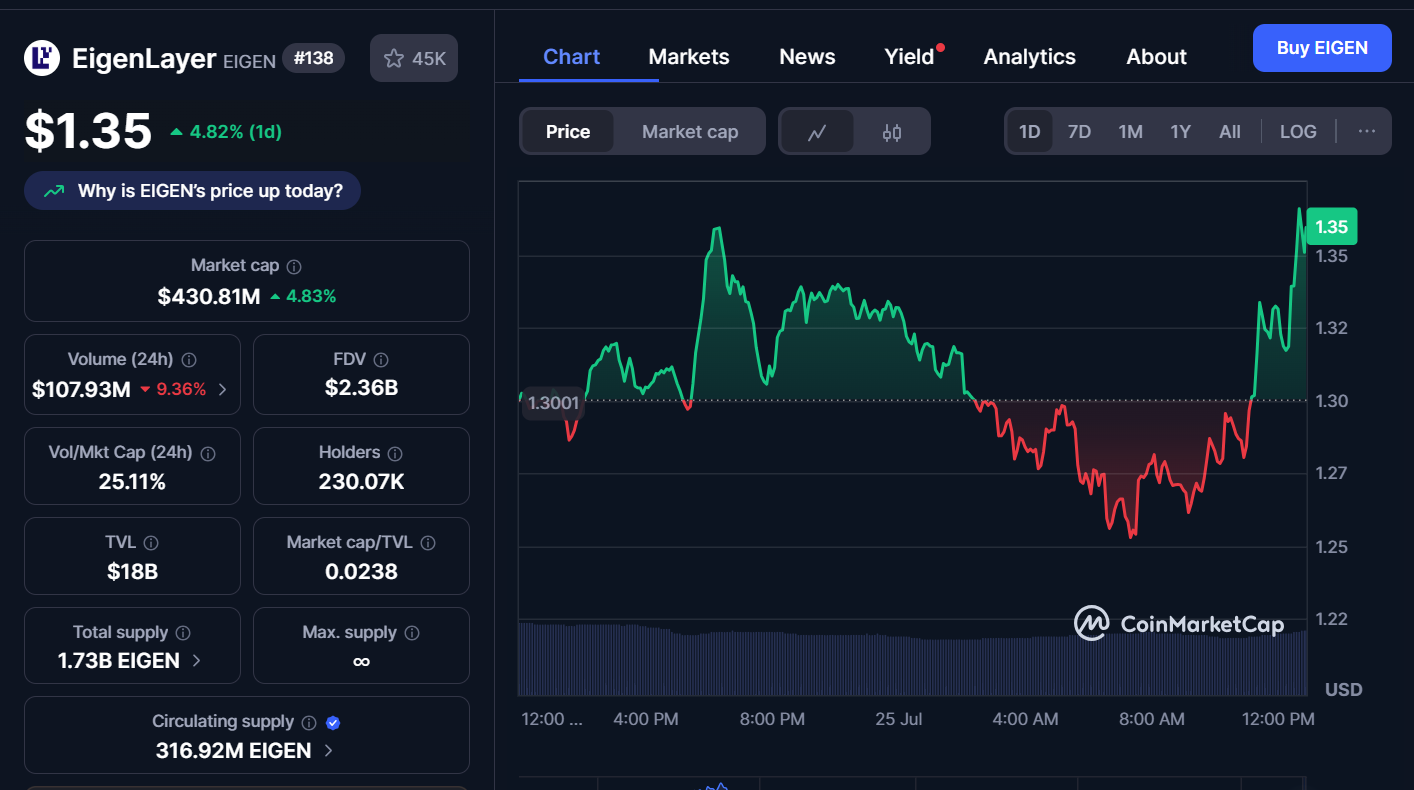Set chart range to 7D
Viewport: 1414px width, 790px height.
tap(1079, 132)
